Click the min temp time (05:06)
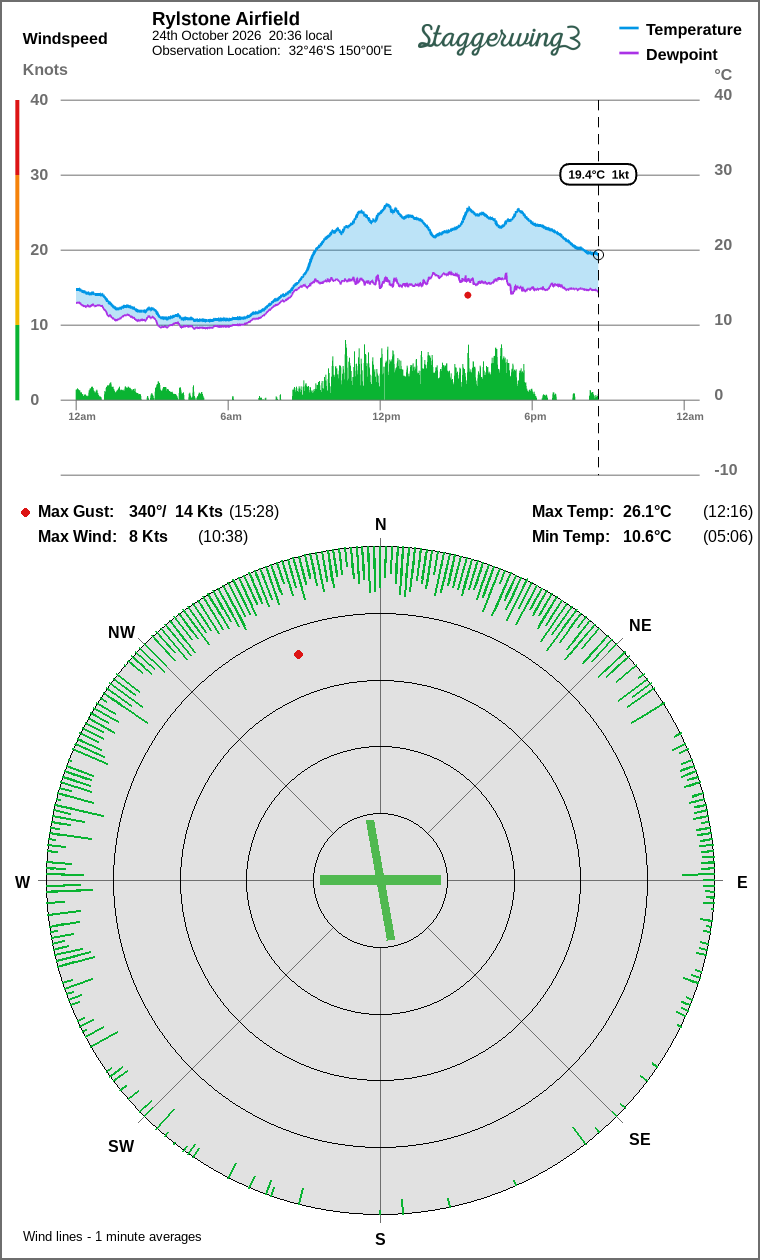Screen dimensions: 760x1260 (728, 537)
